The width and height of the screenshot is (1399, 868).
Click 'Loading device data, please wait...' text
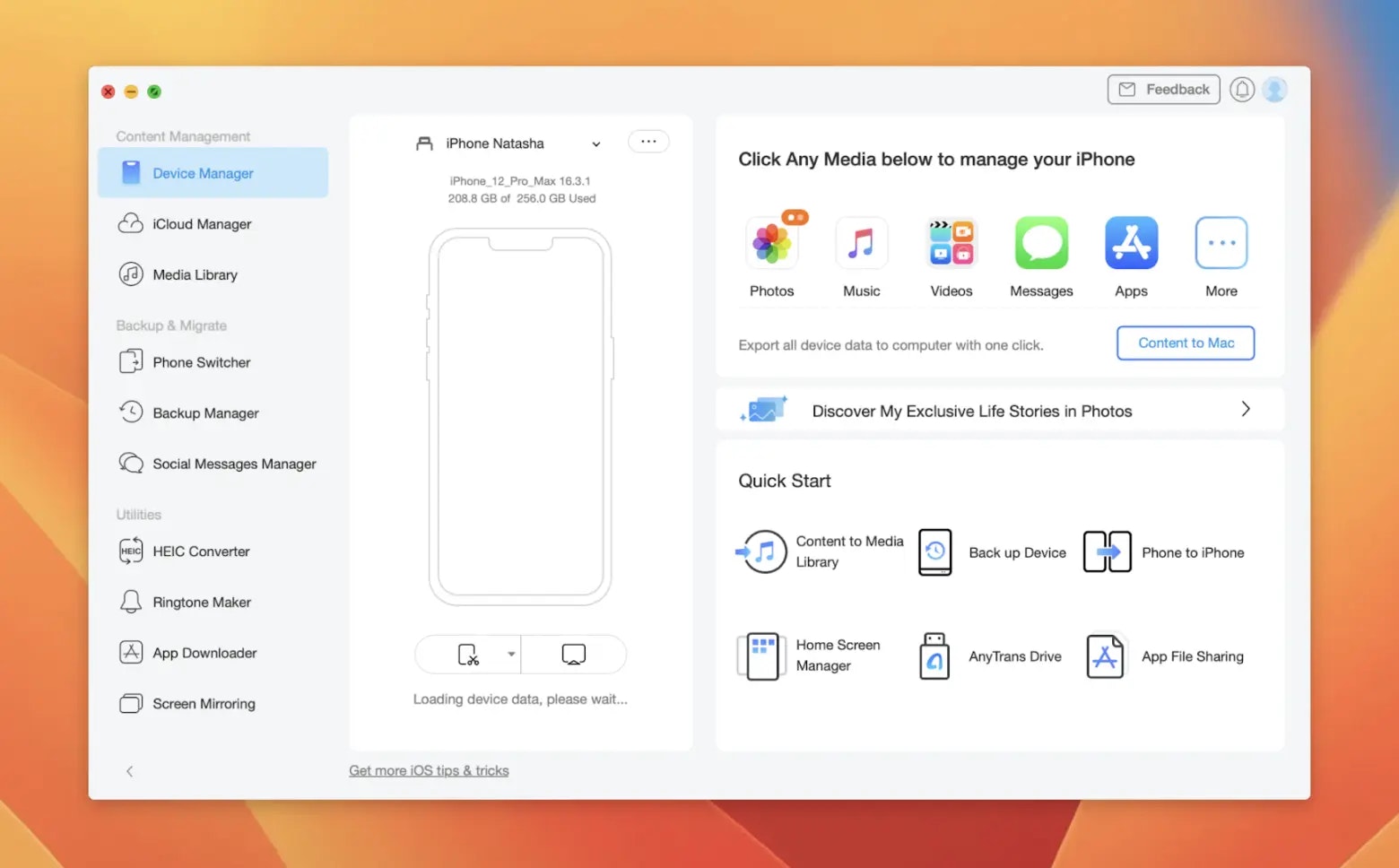coord(520,699)
